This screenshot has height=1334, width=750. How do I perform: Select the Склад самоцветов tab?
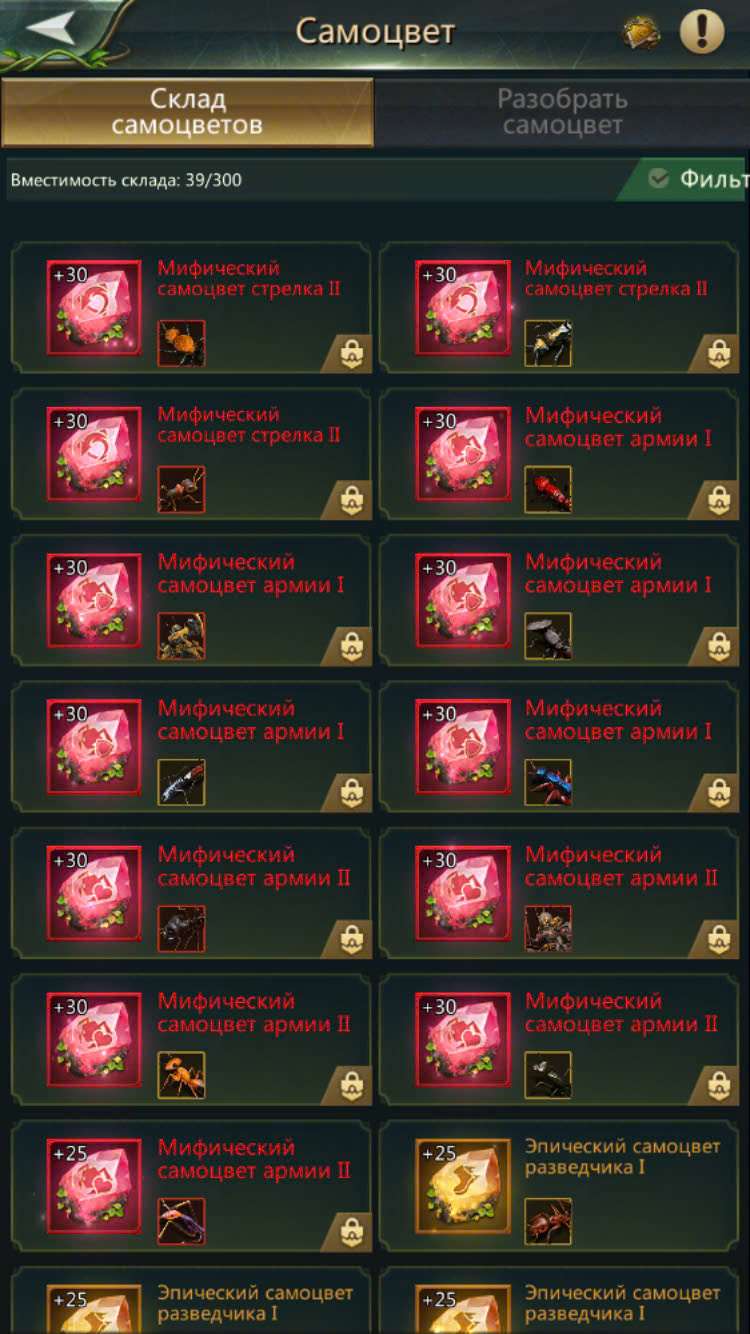(187, 112)
